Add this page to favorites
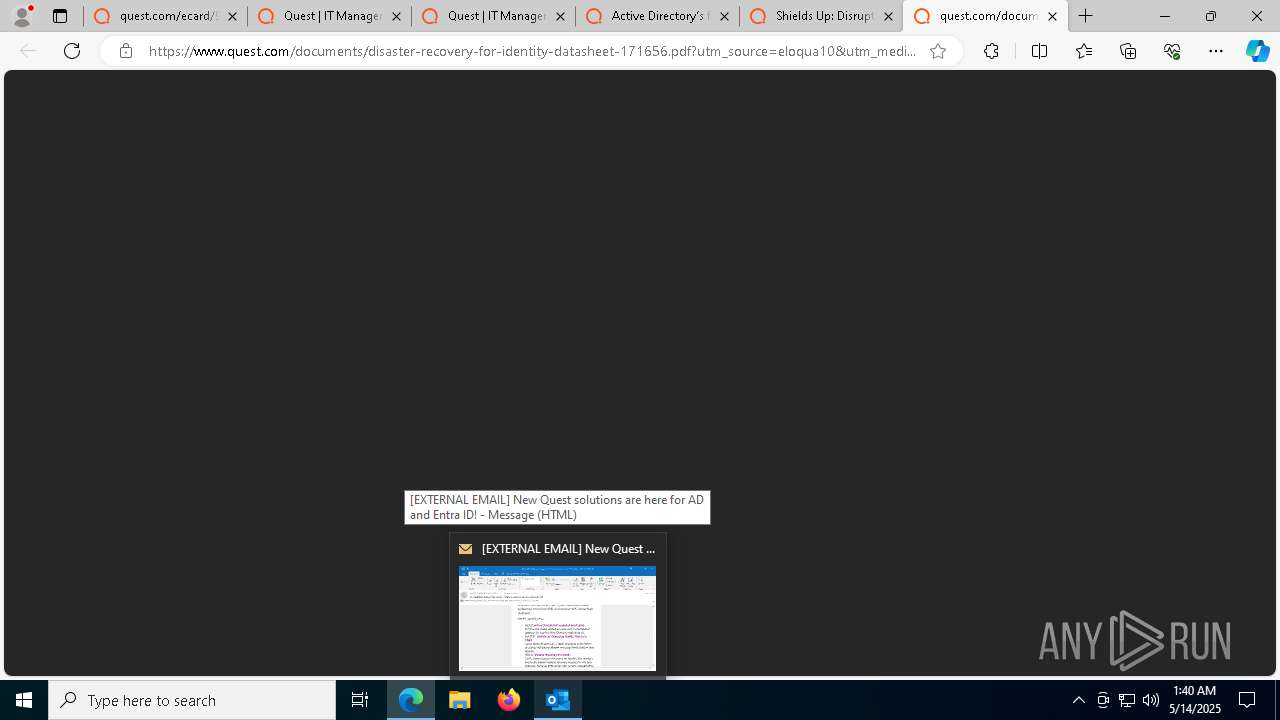Image resolution: width=1280 pixels, height=720 pixels. pyautogui.click(x=938, y=51)
